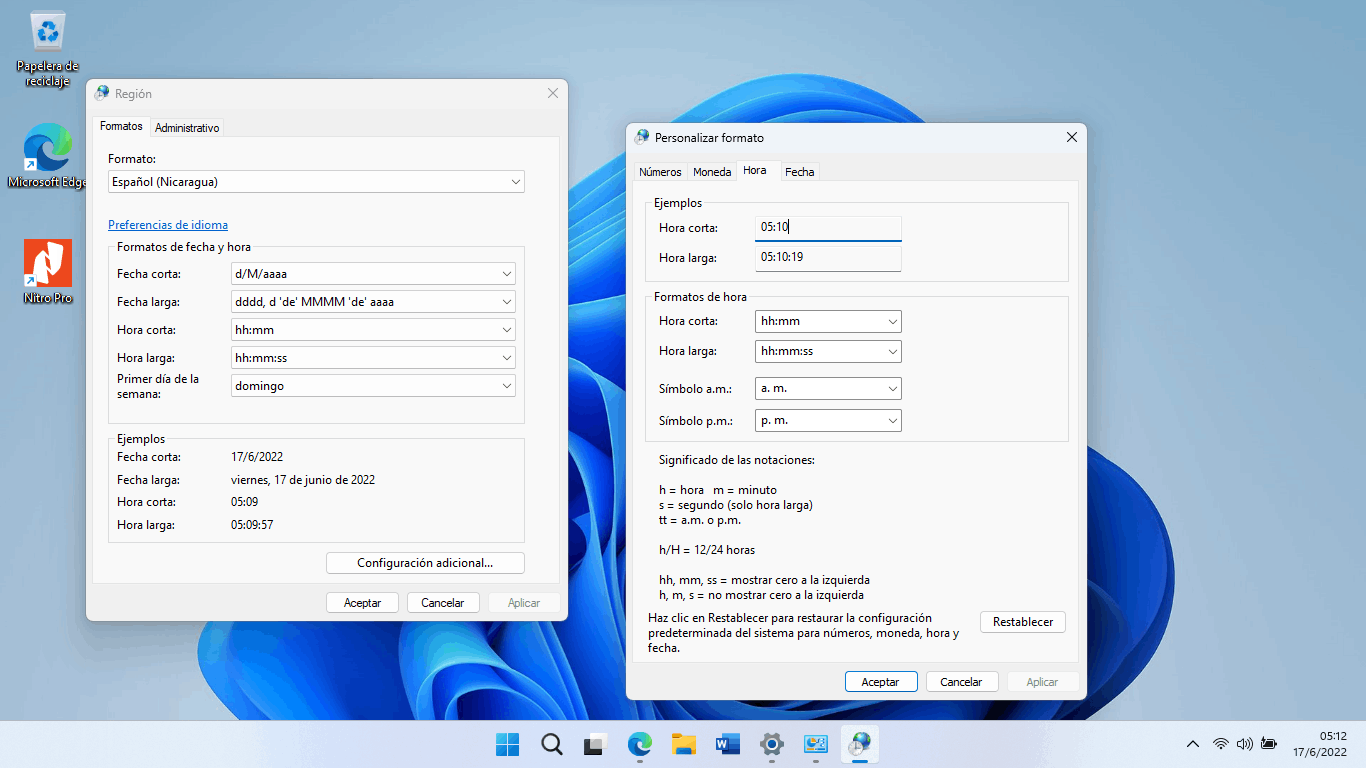Viewport: 1366px width, 768px height.
Task: Open Microsoft Word from the taskbar
Action: tap(727, 744)
